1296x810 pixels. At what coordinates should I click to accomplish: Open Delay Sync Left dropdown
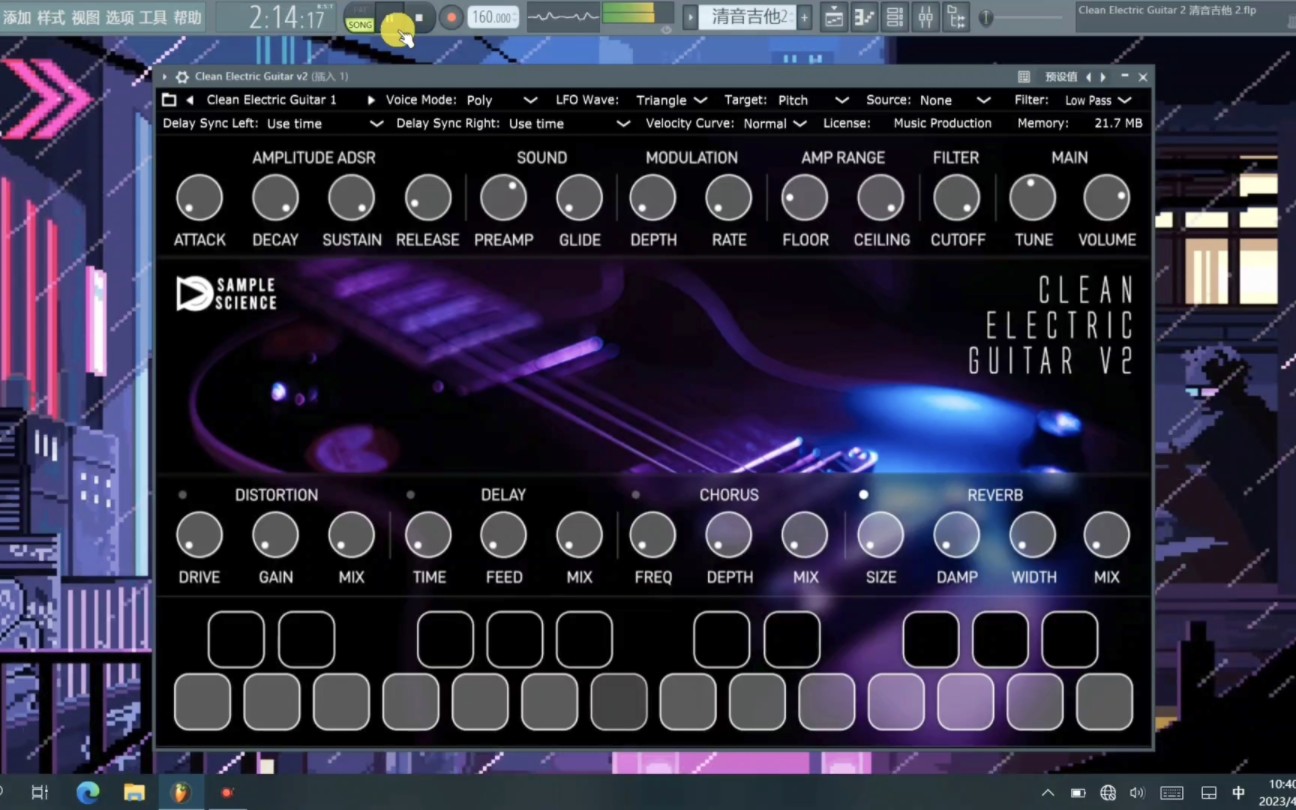325,124
